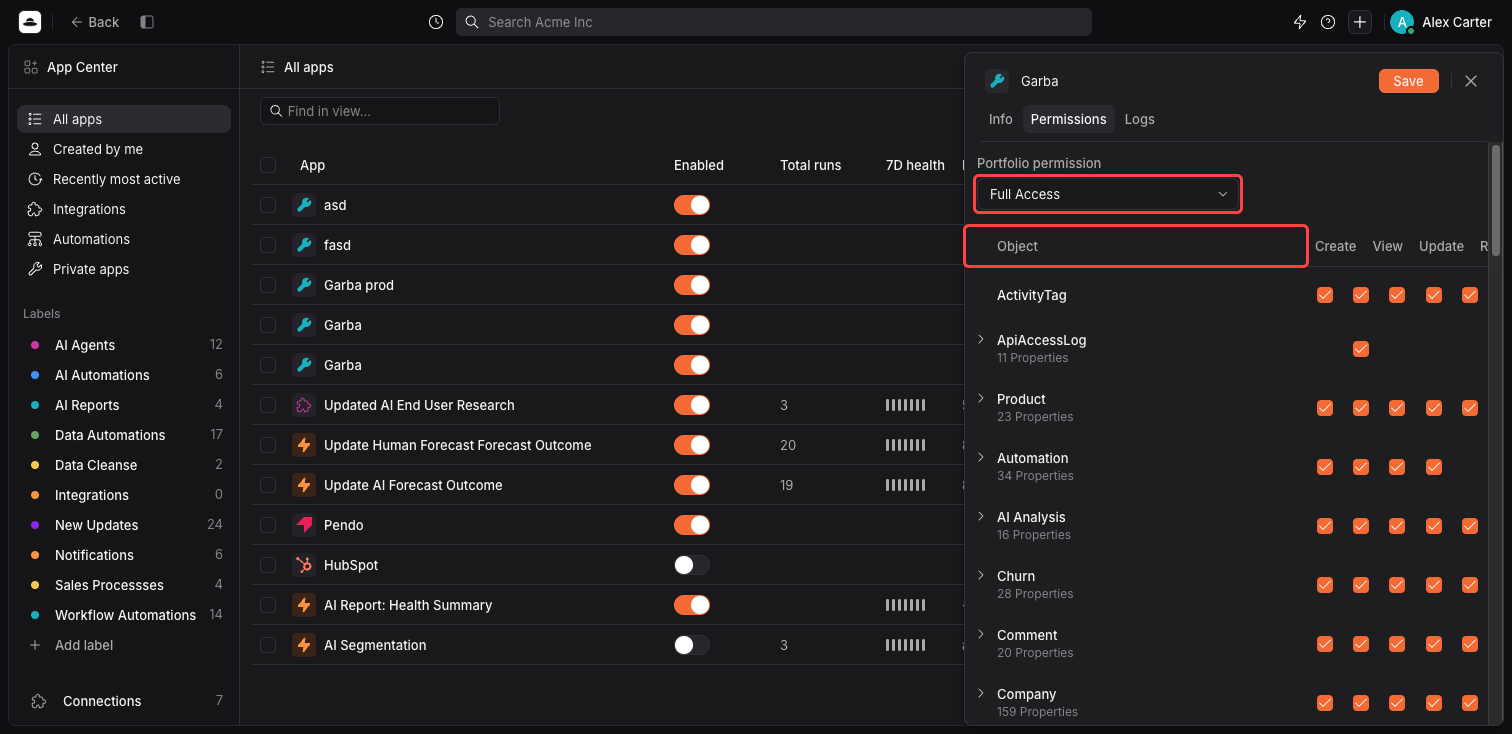The image size is (1512, 734).
Task: Click the lightning icon for Update AI Forecast Outcome
Action: pos(304,485)
